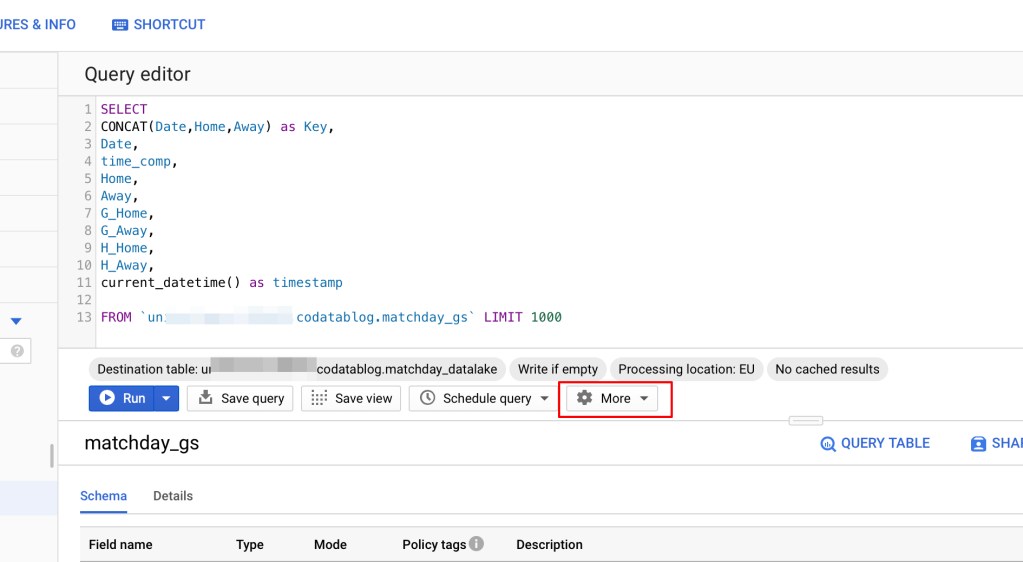
Task: Click the download icon on Save query
Action: click(x=206, y=397)
